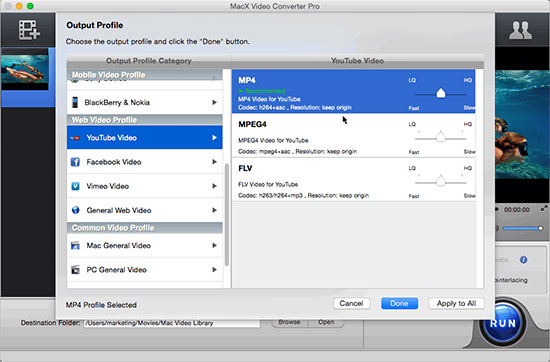
Task: Click the Apply to All button
Action: click(456, 303)
